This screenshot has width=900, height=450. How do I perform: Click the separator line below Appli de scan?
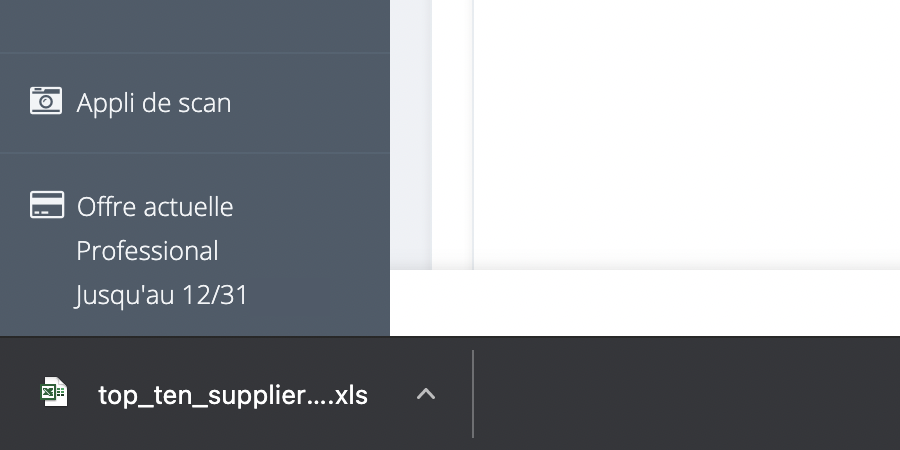click(x=195, y=153)
